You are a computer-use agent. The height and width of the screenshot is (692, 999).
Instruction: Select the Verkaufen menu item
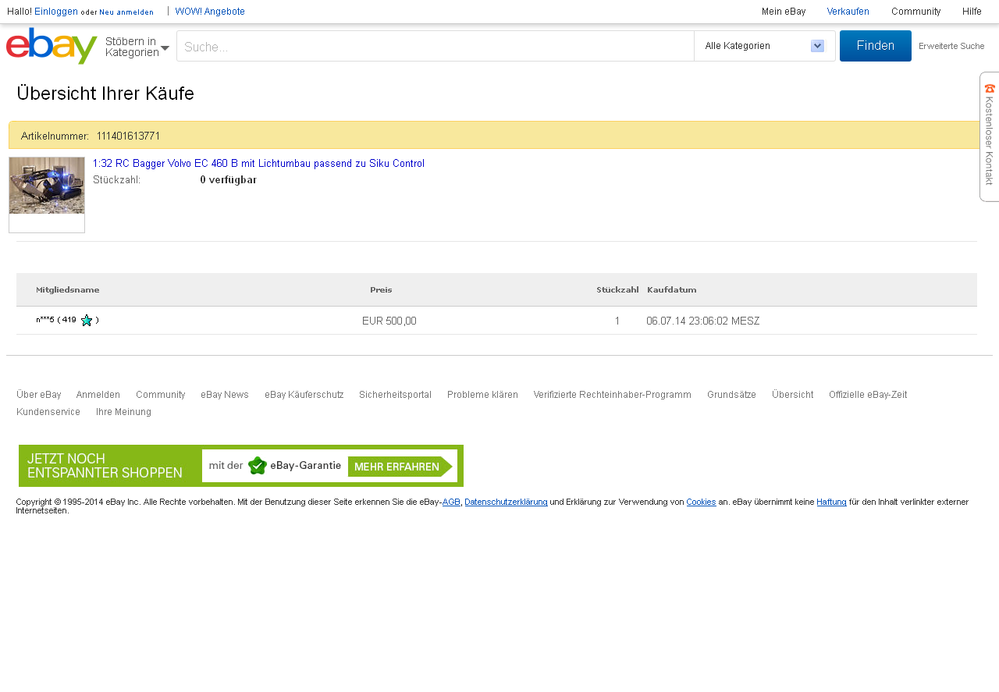848,12
